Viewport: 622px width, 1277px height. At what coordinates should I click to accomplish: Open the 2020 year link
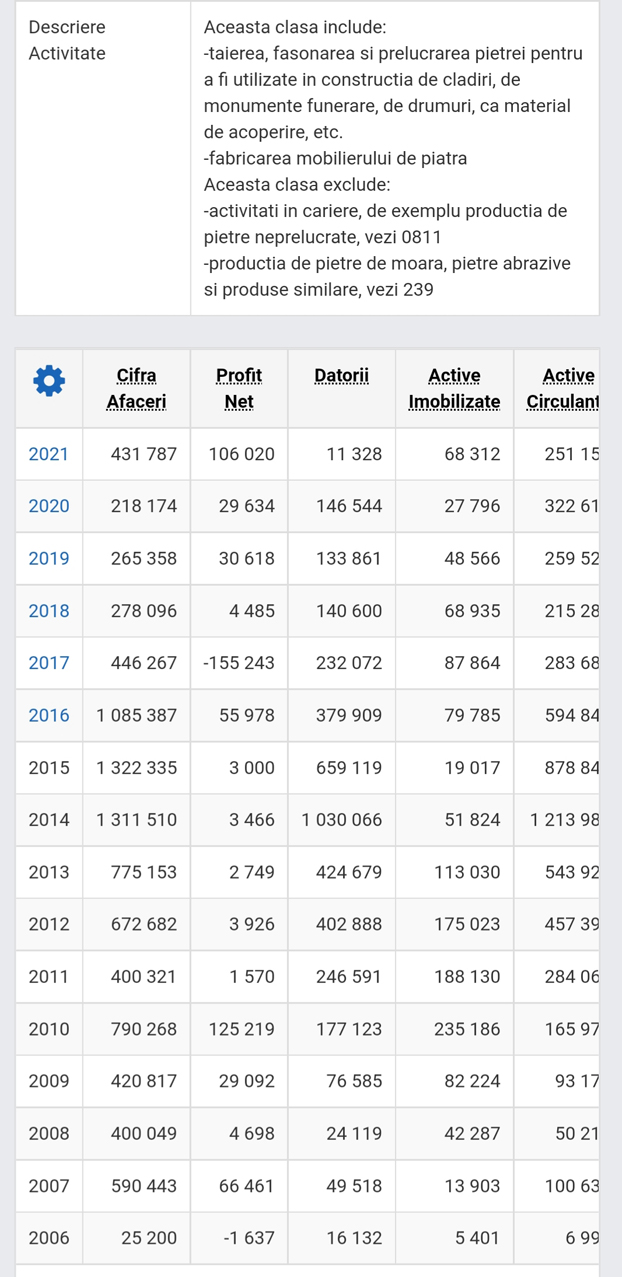click(49, 506)
